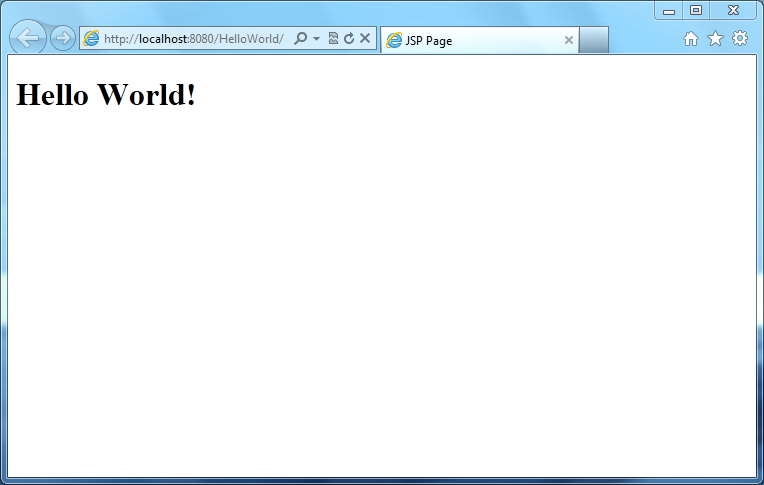
Task: Open Favorites with the star icon
Action: coord(715,38)
